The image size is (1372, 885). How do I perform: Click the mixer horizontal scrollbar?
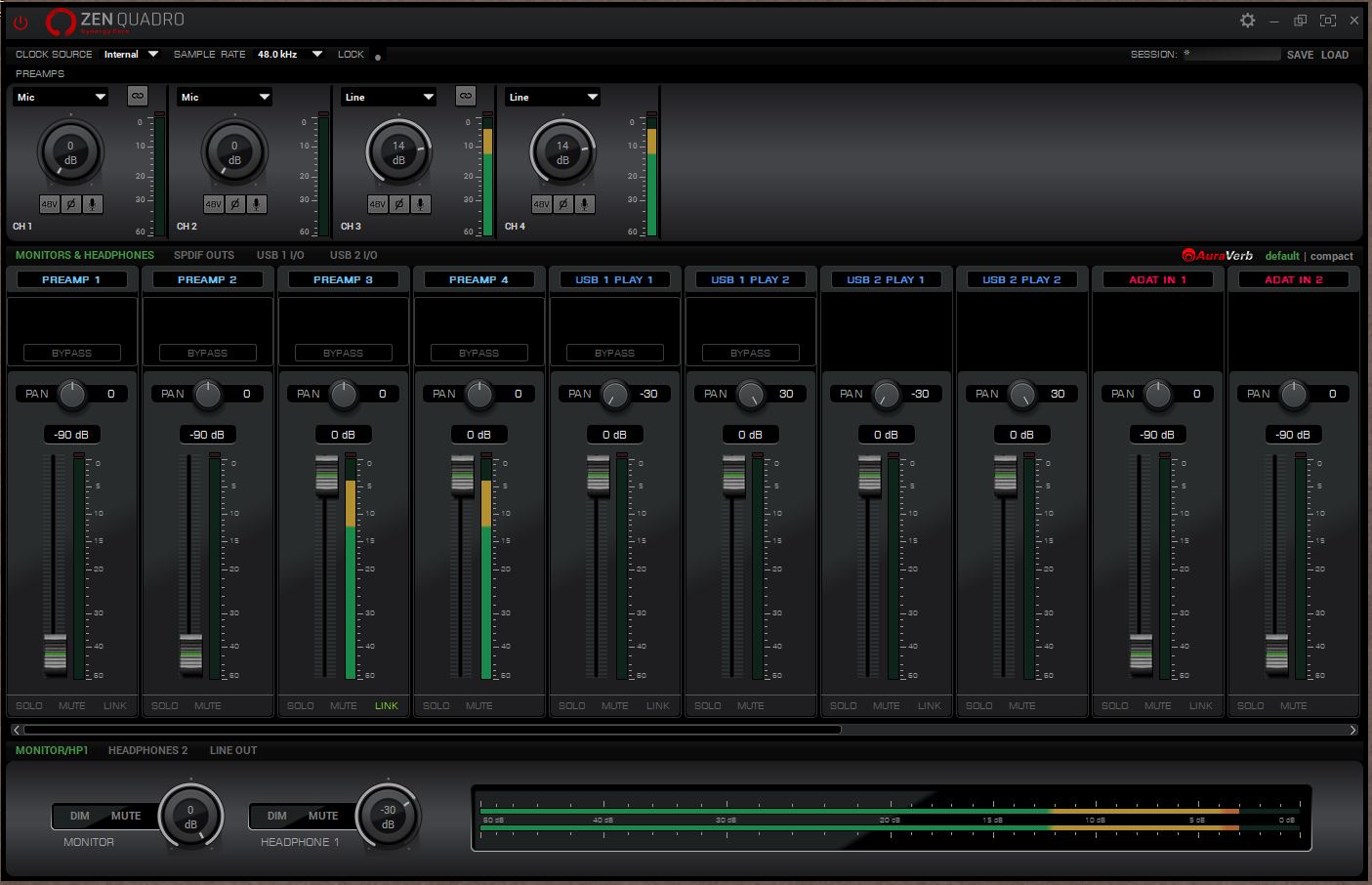(432, 730)
